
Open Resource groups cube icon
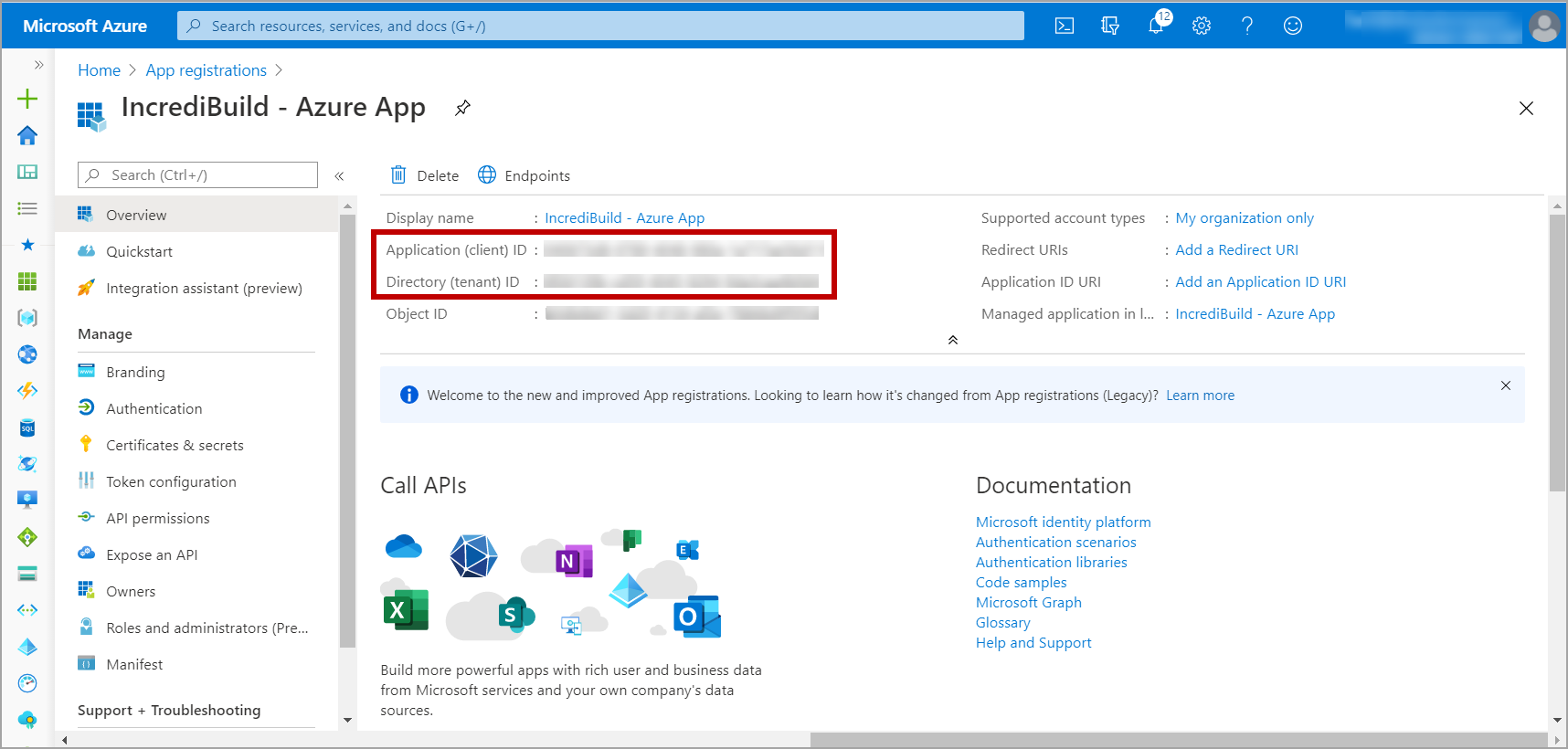(x=27, y=318)
